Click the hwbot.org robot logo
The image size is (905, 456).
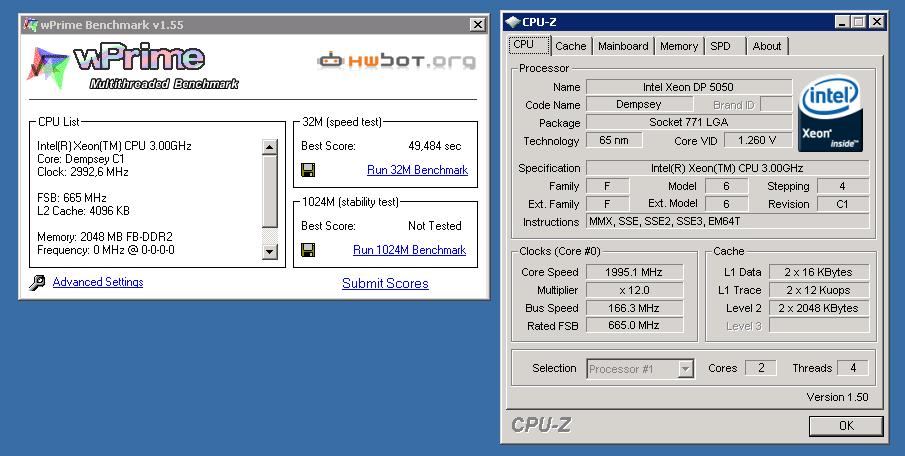(397, 61)
